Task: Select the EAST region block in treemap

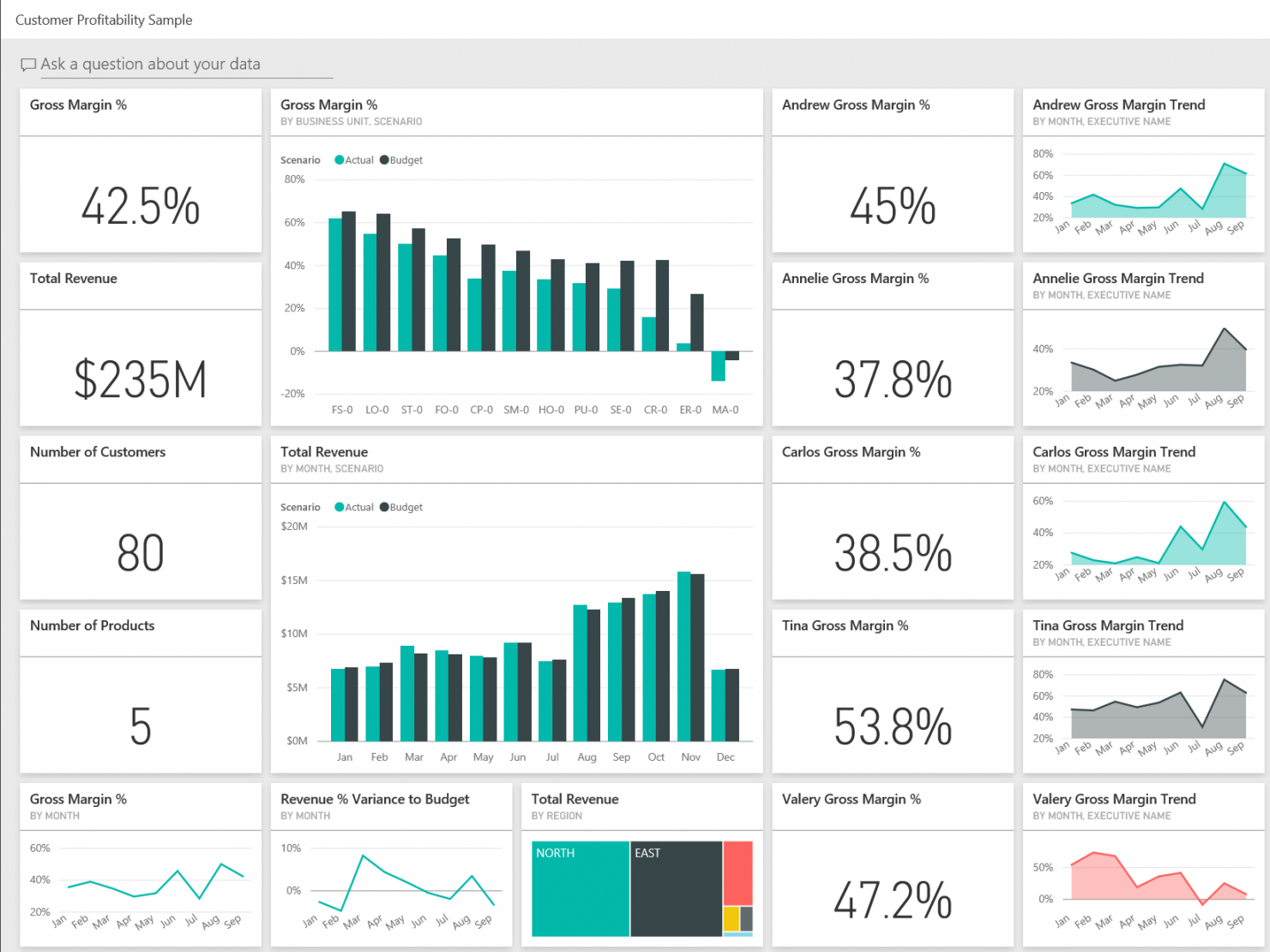Action: click(x=676, y=889)
